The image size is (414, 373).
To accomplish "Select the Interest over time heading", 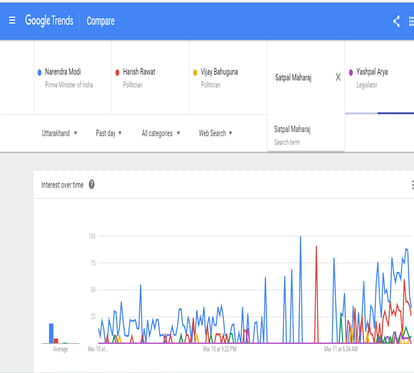I will pyautogui.click(x=62, y=185).
